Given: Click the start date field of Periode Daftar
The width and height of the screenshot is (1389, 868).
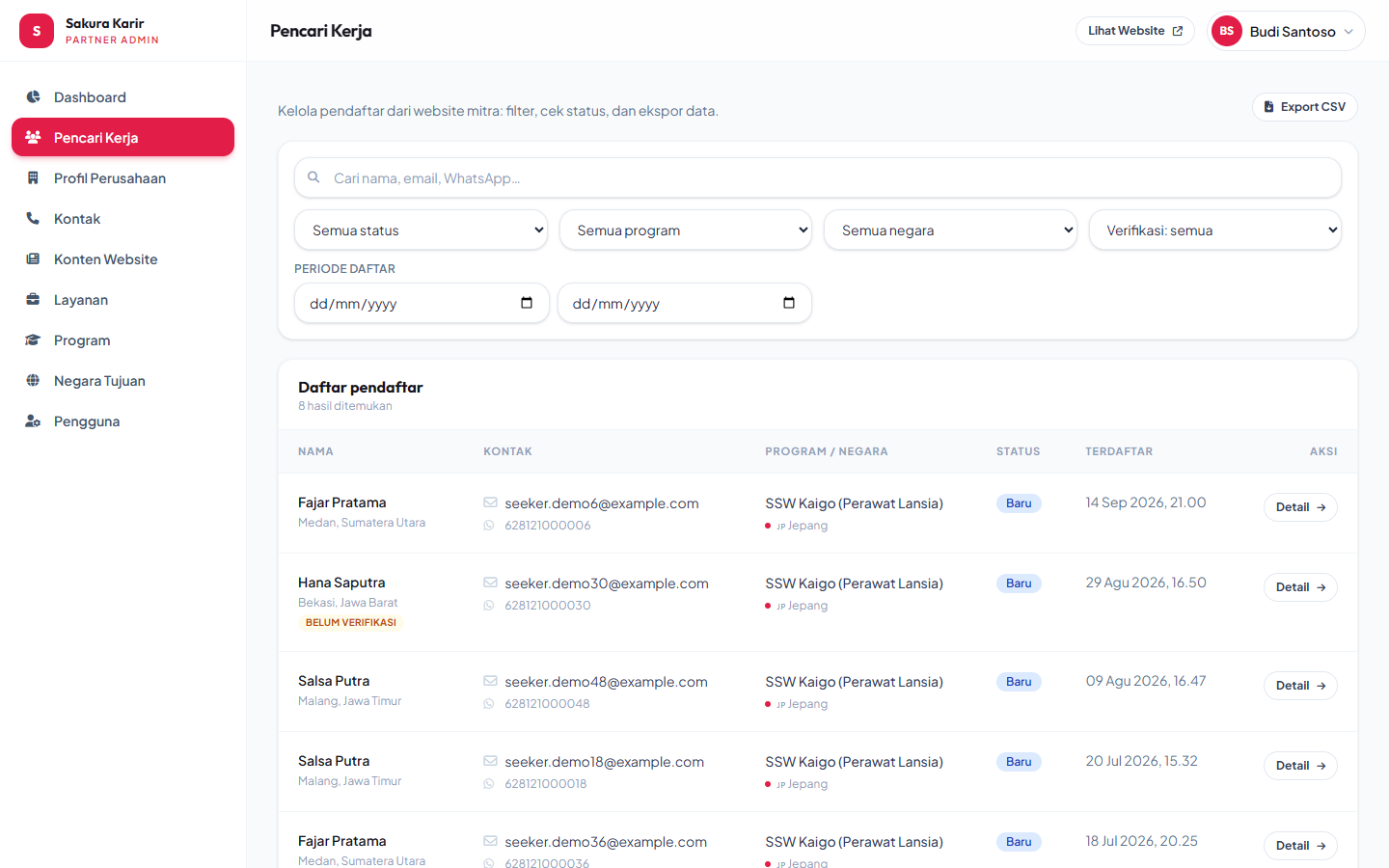Looking at the screenshot, I should 422,304.
